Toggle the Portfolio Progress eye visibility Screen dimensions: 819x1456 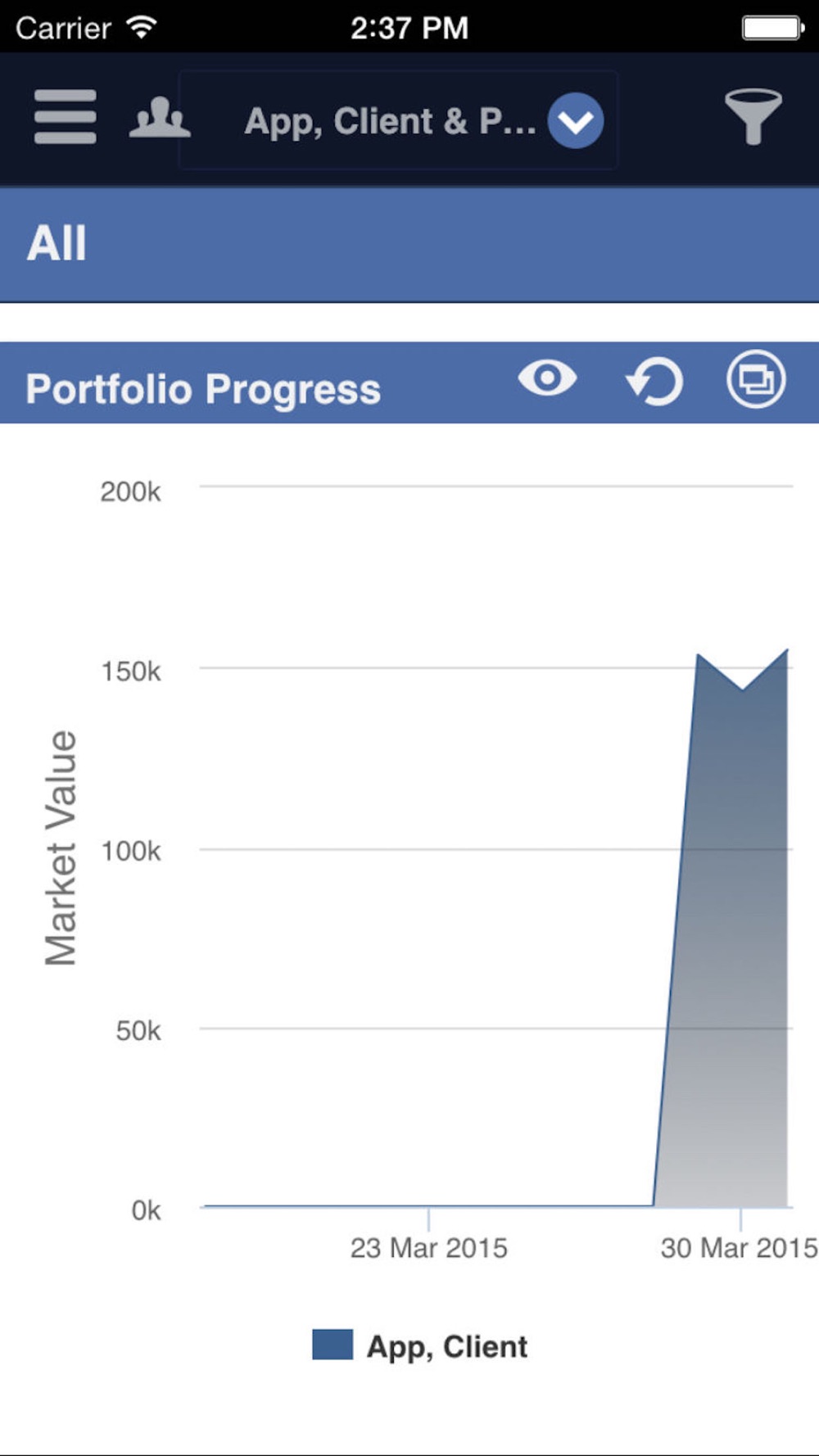coord(547,378)
